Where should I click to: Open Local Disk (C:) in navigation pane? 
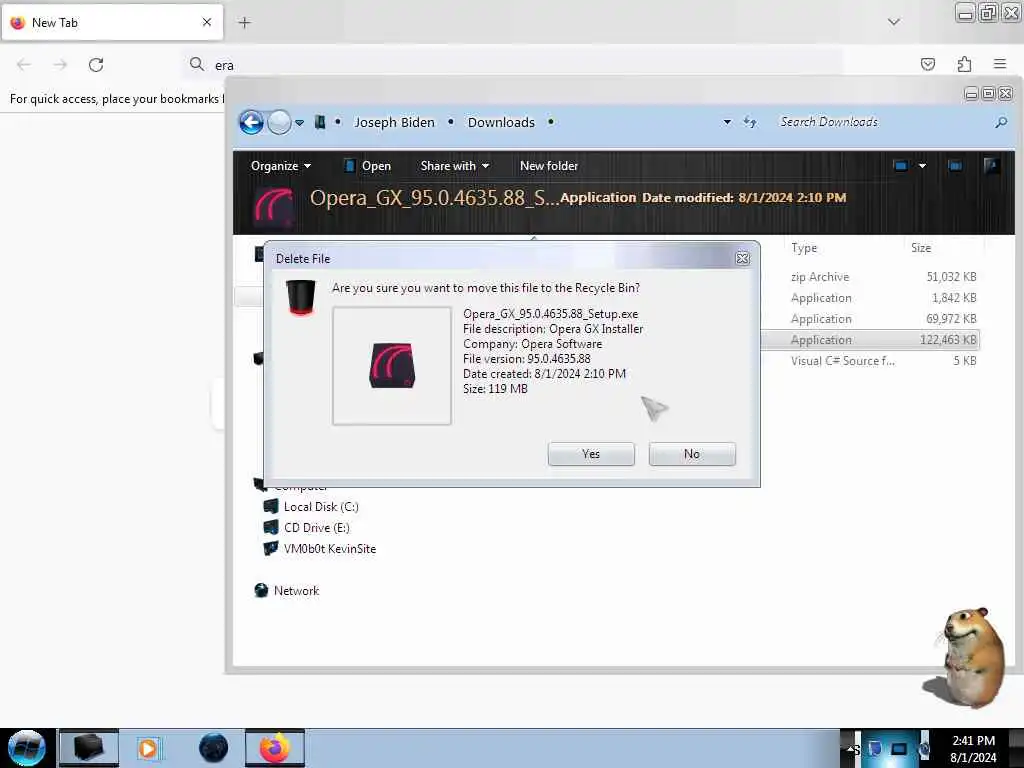(321, 507)
